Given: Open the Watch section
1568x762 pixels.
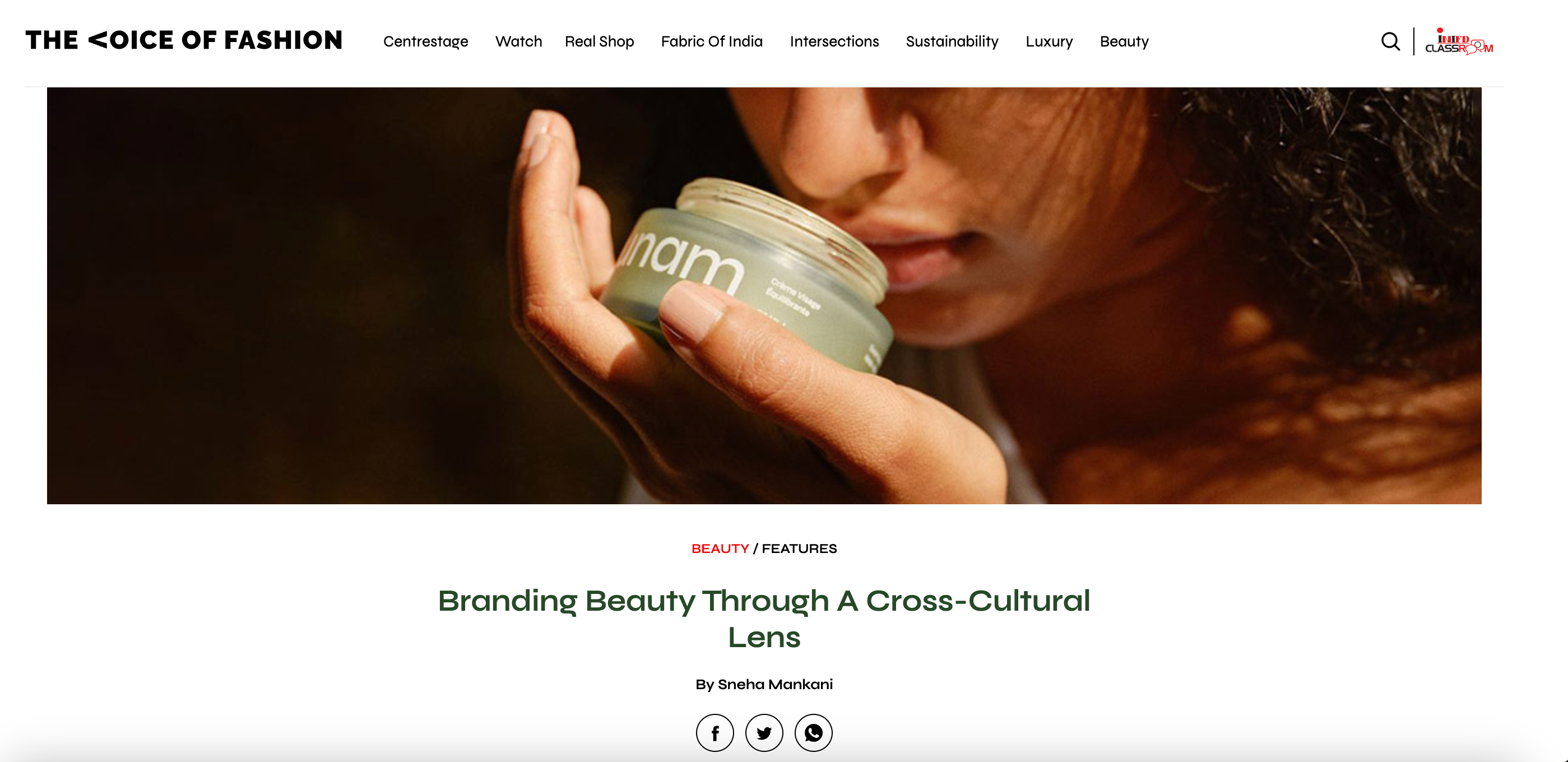Looking at the screenshot, I should pos(518,41).
